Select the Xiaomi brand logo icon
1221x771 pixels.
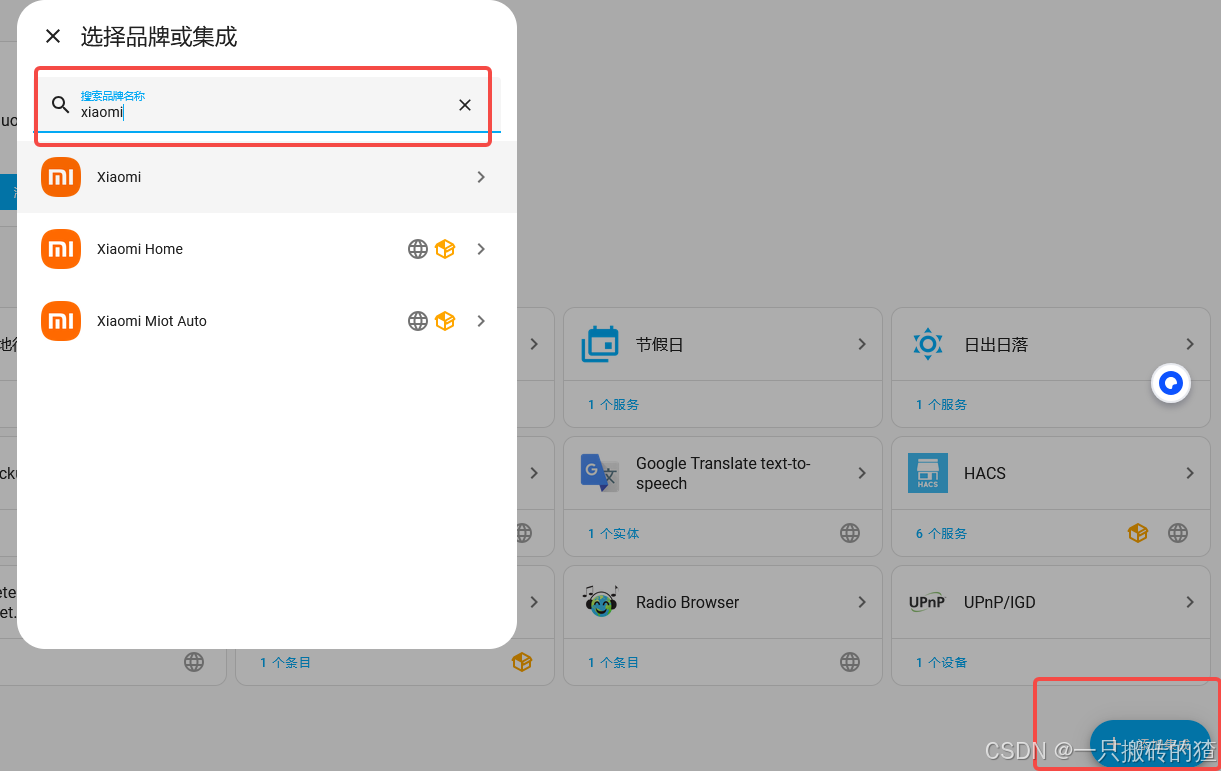coord(61,177)
